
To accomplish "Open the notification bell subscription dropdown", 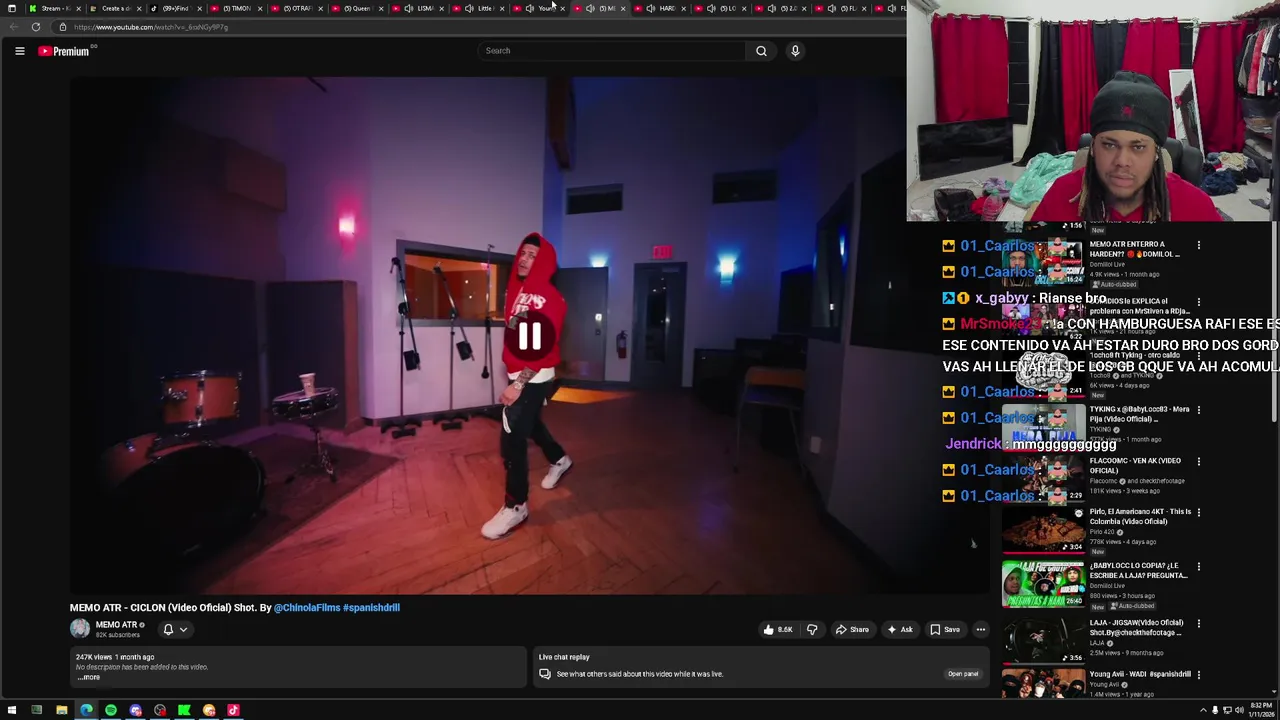I will click(x=175, y=629).
